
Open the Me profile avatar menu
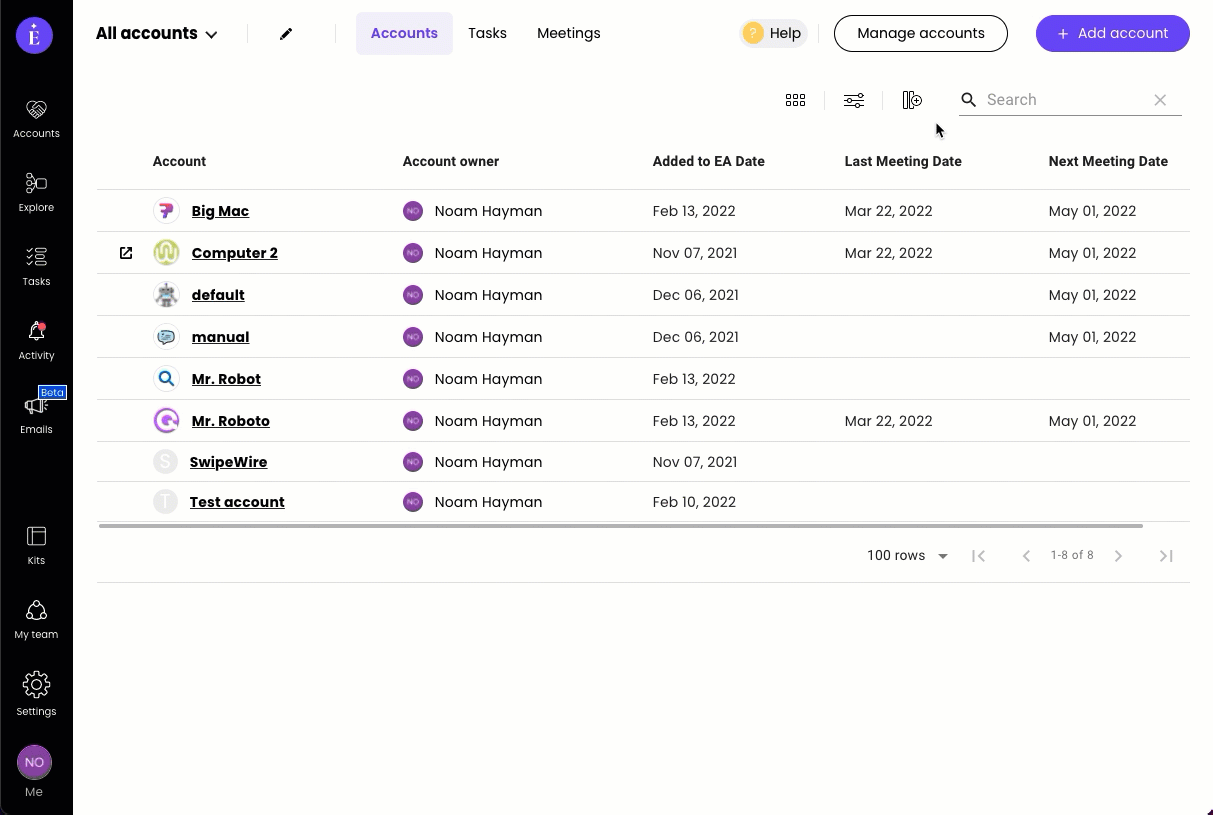pos(34,763)
